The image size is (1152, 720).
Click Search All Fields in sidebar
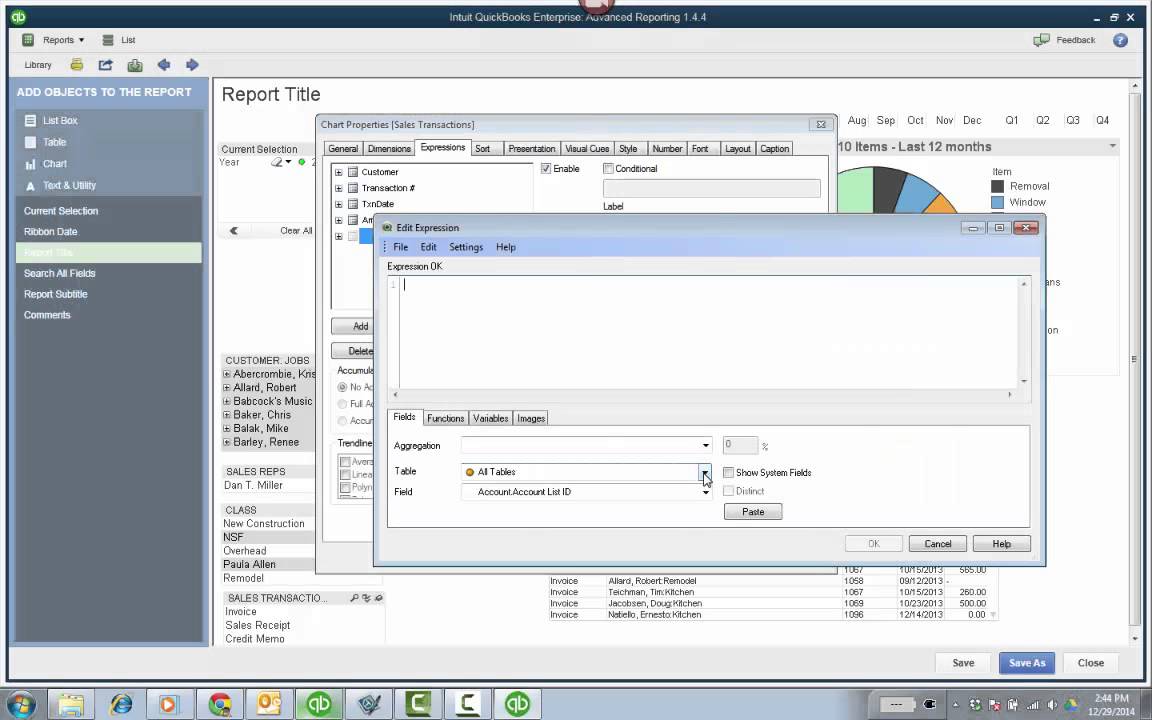[x=60, y=273]
